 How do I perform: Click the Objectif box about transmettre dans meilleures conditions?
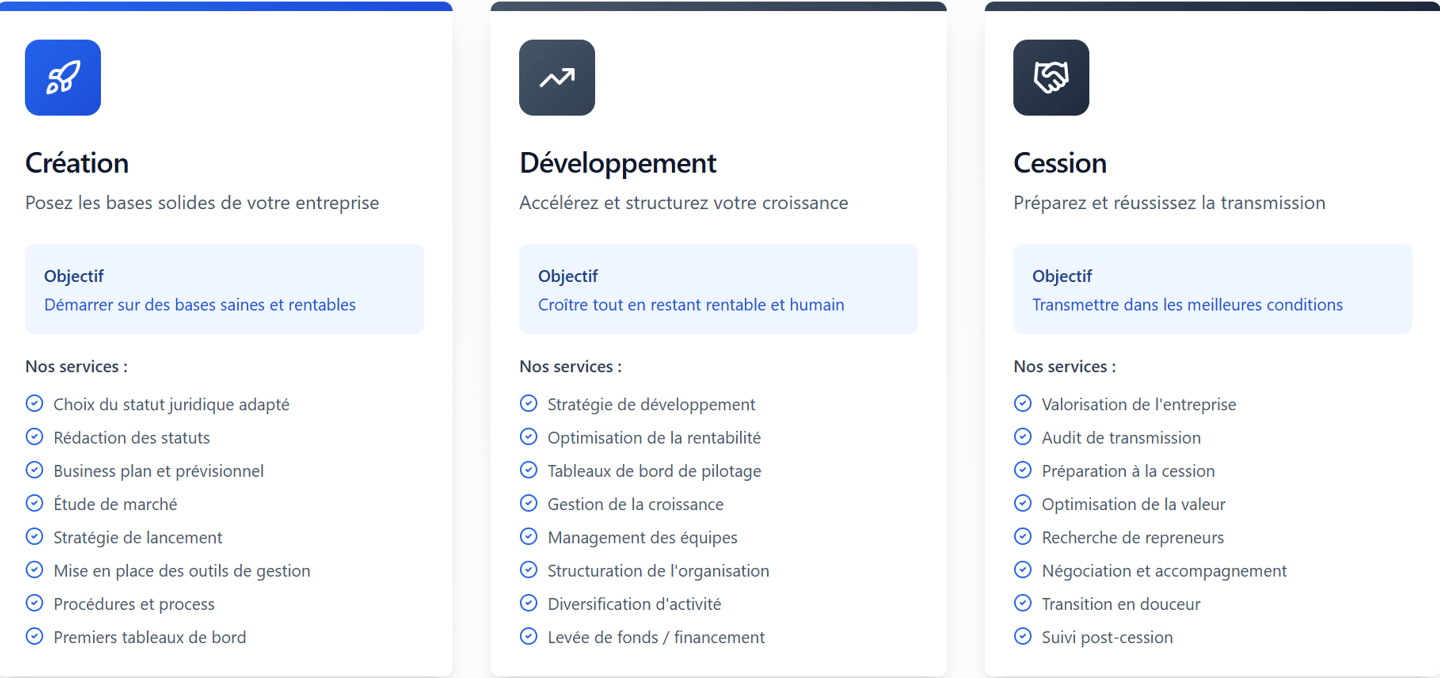point(1212,289)
